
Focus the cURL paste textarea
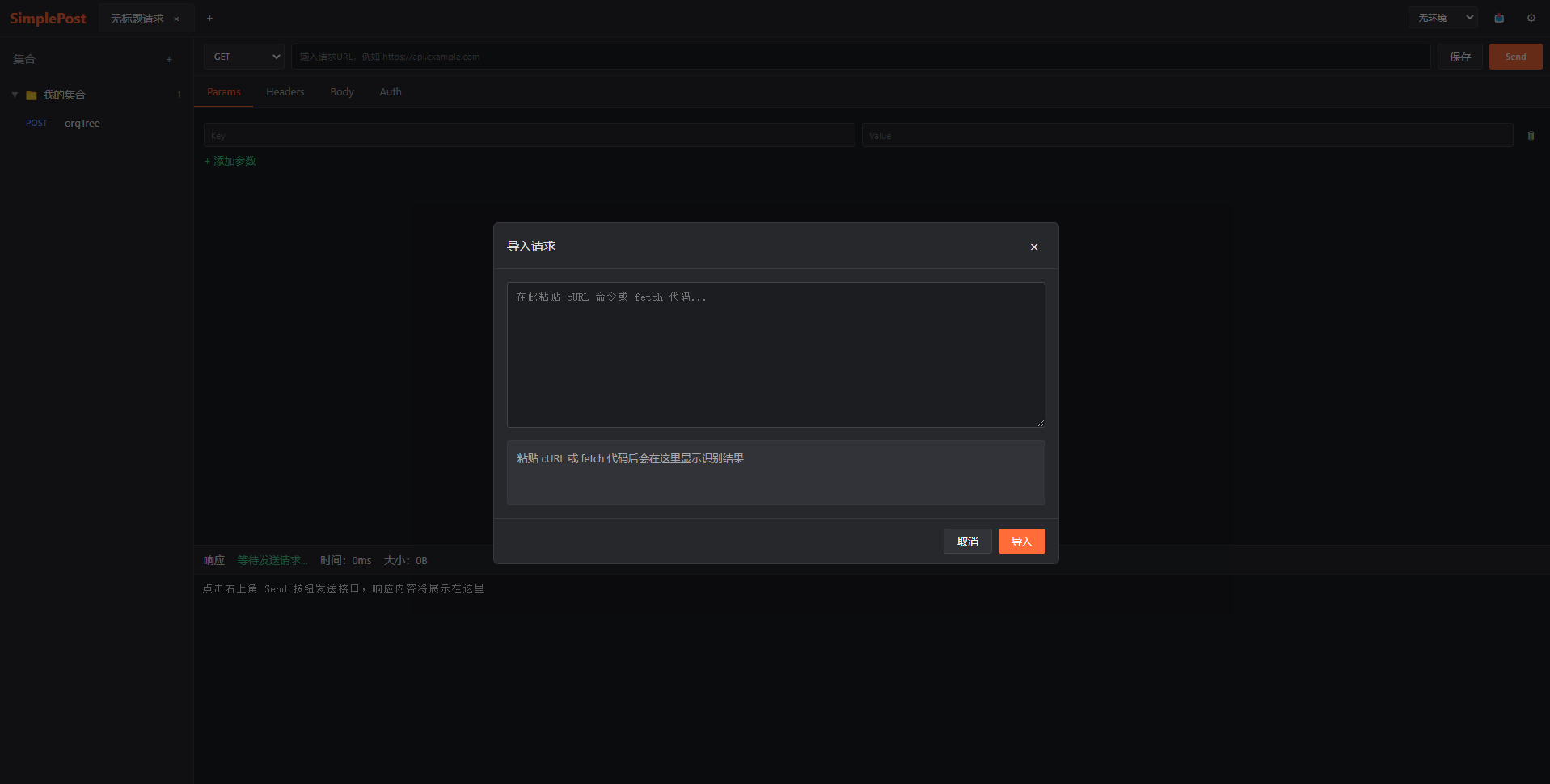pyautogui.click(x=776, y=355)
